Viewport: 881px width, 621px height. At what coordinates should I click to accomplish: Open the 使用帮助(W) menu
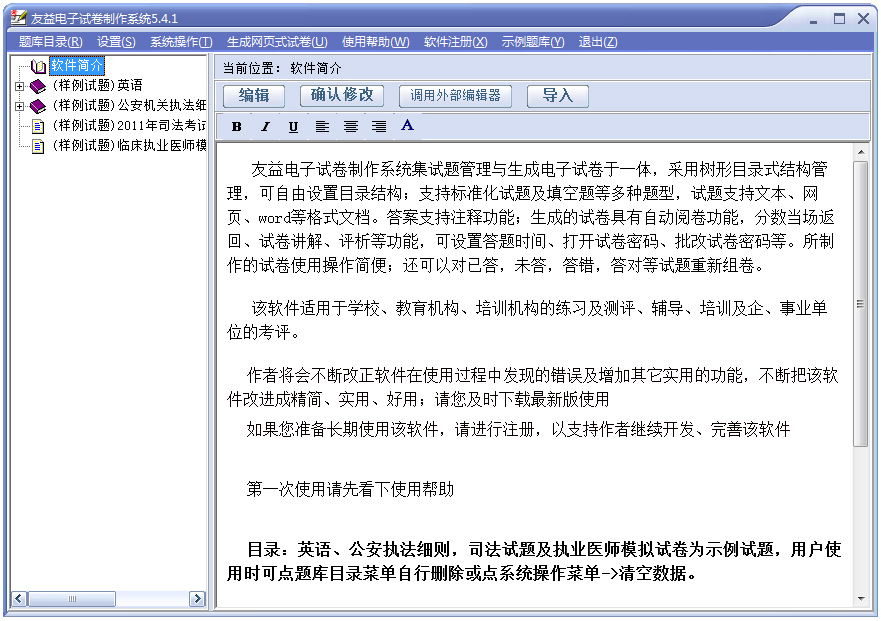coord(376,42)
